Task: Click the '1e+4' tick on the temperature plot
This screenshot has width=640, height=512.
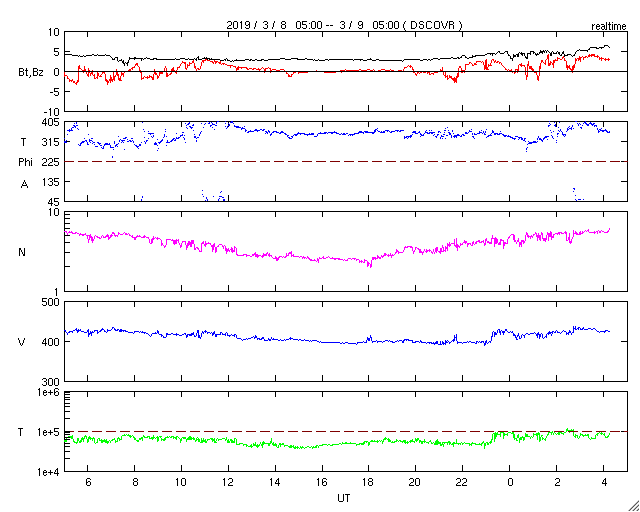Action: point(49,472)
